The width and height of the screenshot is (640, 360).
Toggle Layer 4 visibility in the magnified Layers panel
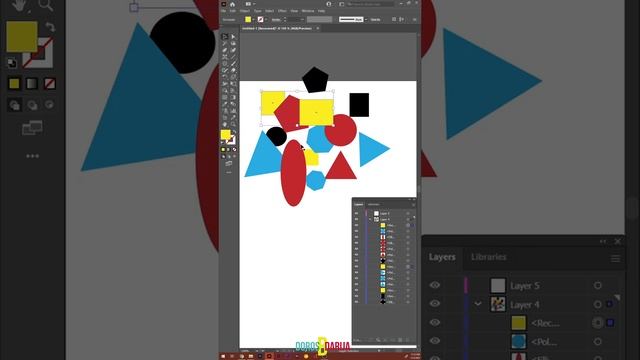pyautogui.click(x=435, y=303)
